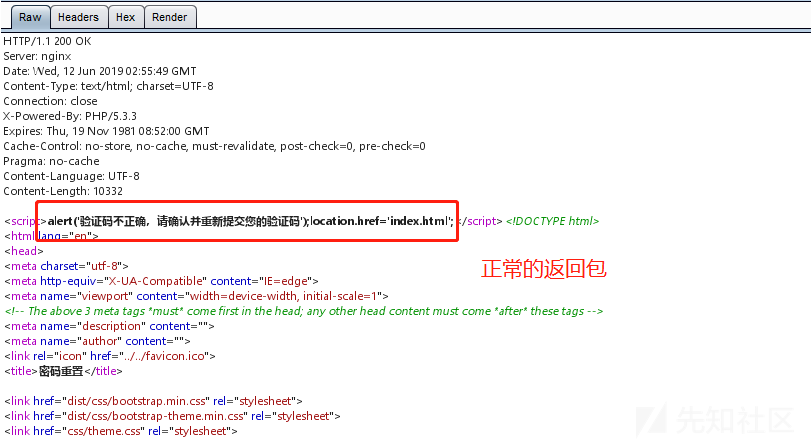Image resolution: width=811 pixels, height=442 pixels.
Task: Click the 'Connection: close' header
Action: click(x=50, y=101)
